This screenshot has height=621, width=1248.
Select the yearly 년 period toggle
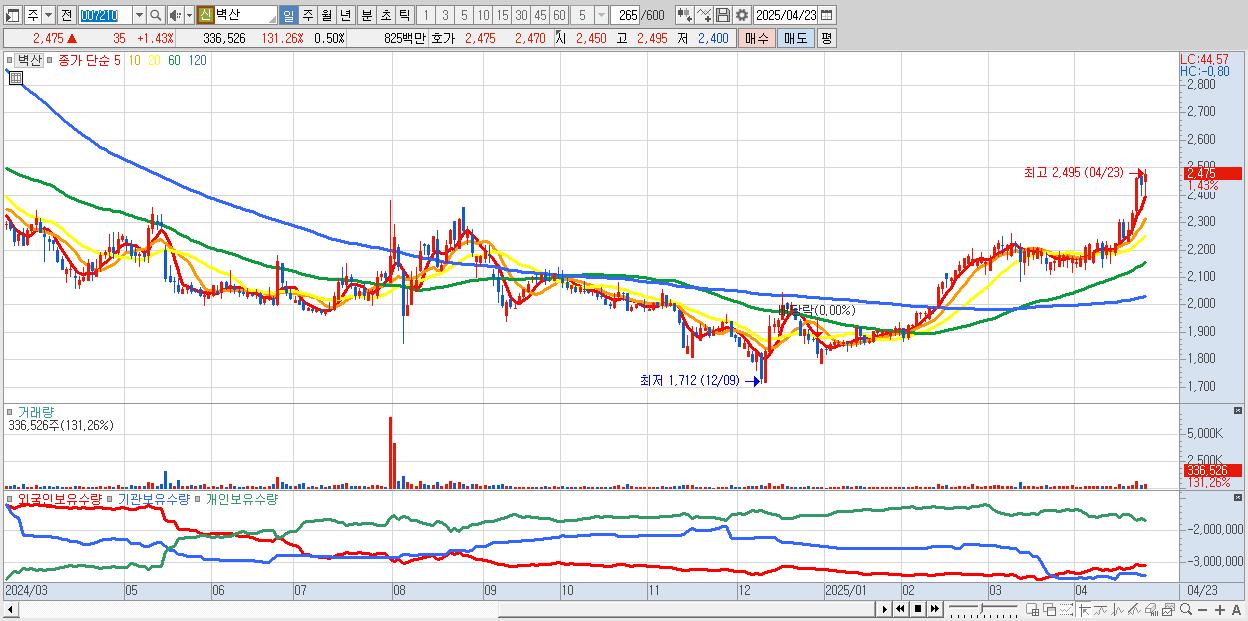tap(345, 15)
